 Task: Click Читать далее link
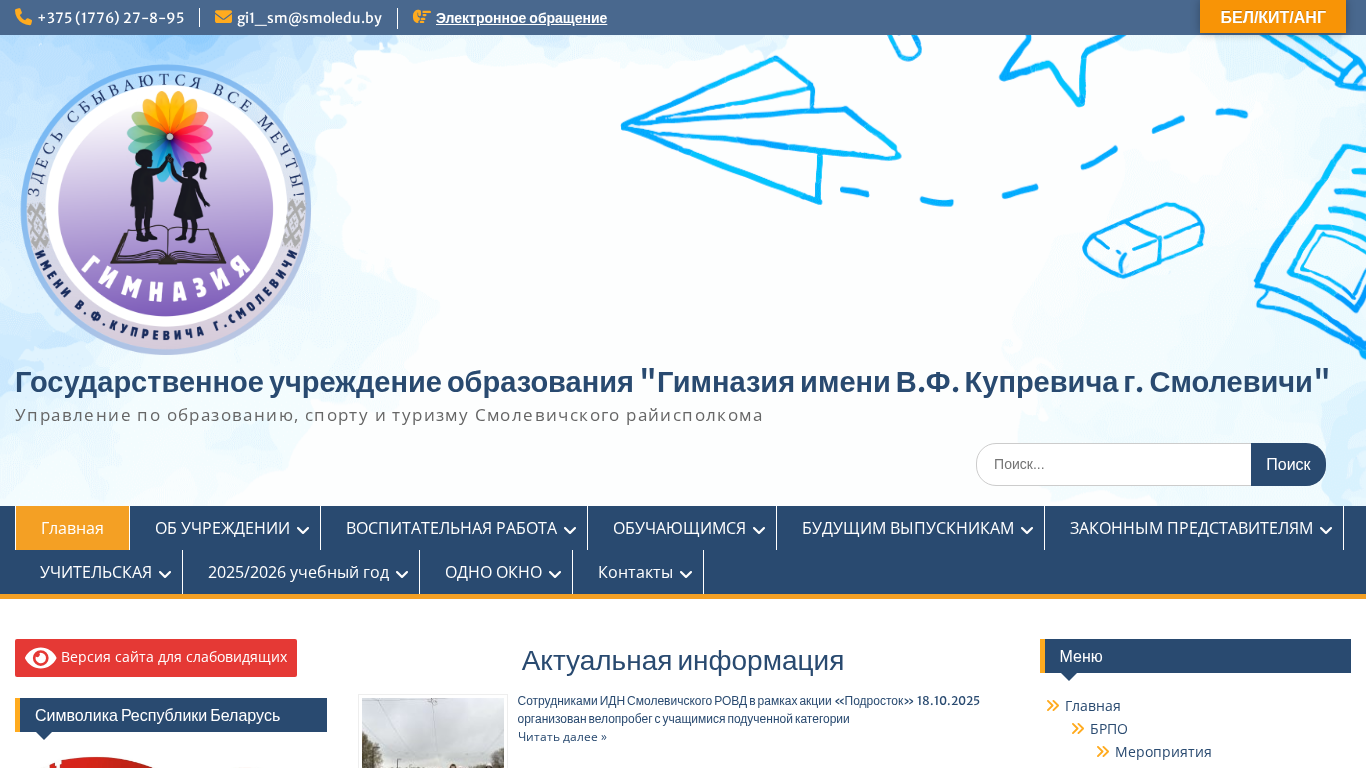562,737
